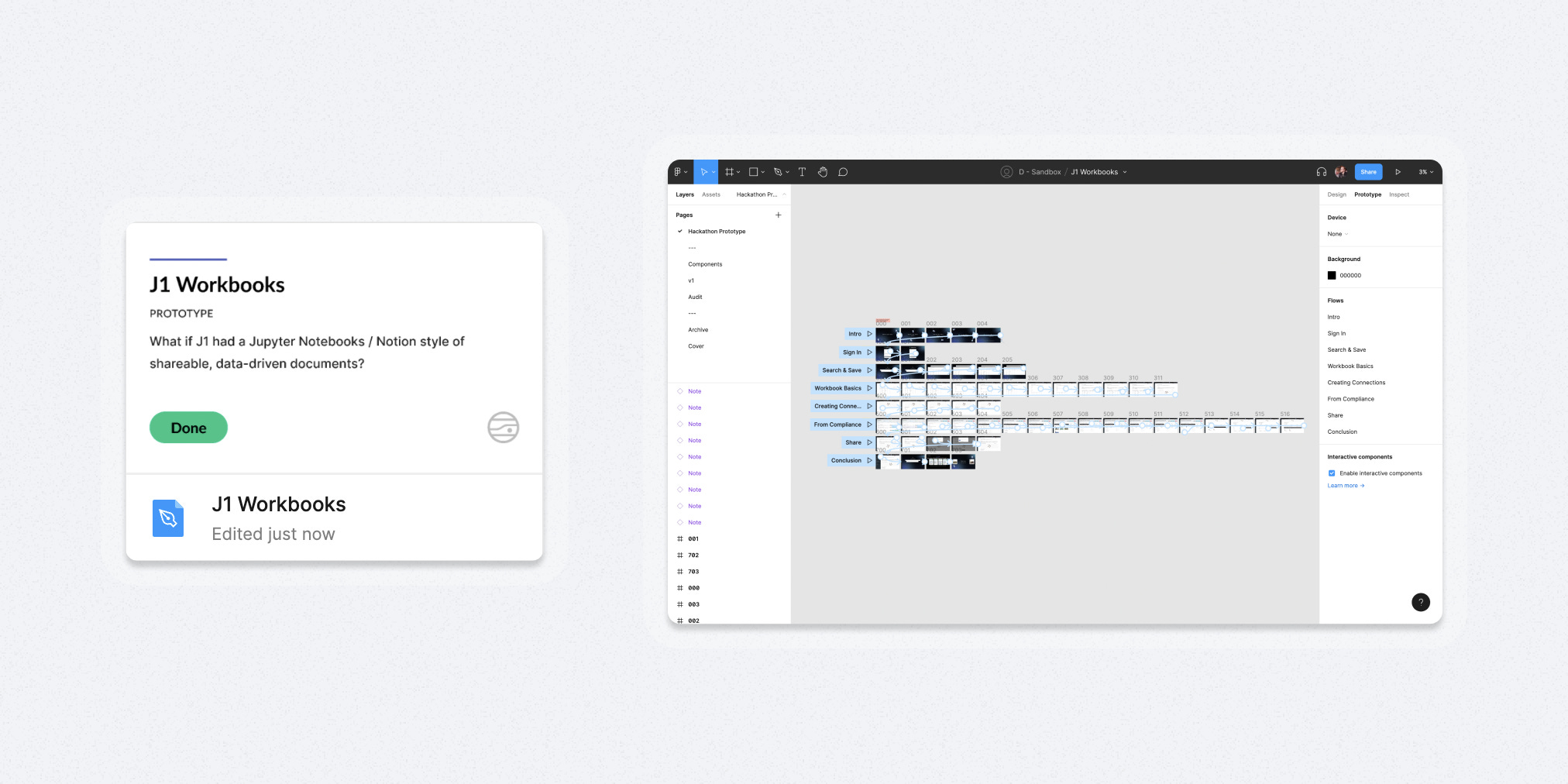Click the blue file icon on J1 Workbooks card
The width and height of the screenshot is (1568, 784).
pos(168,518)
